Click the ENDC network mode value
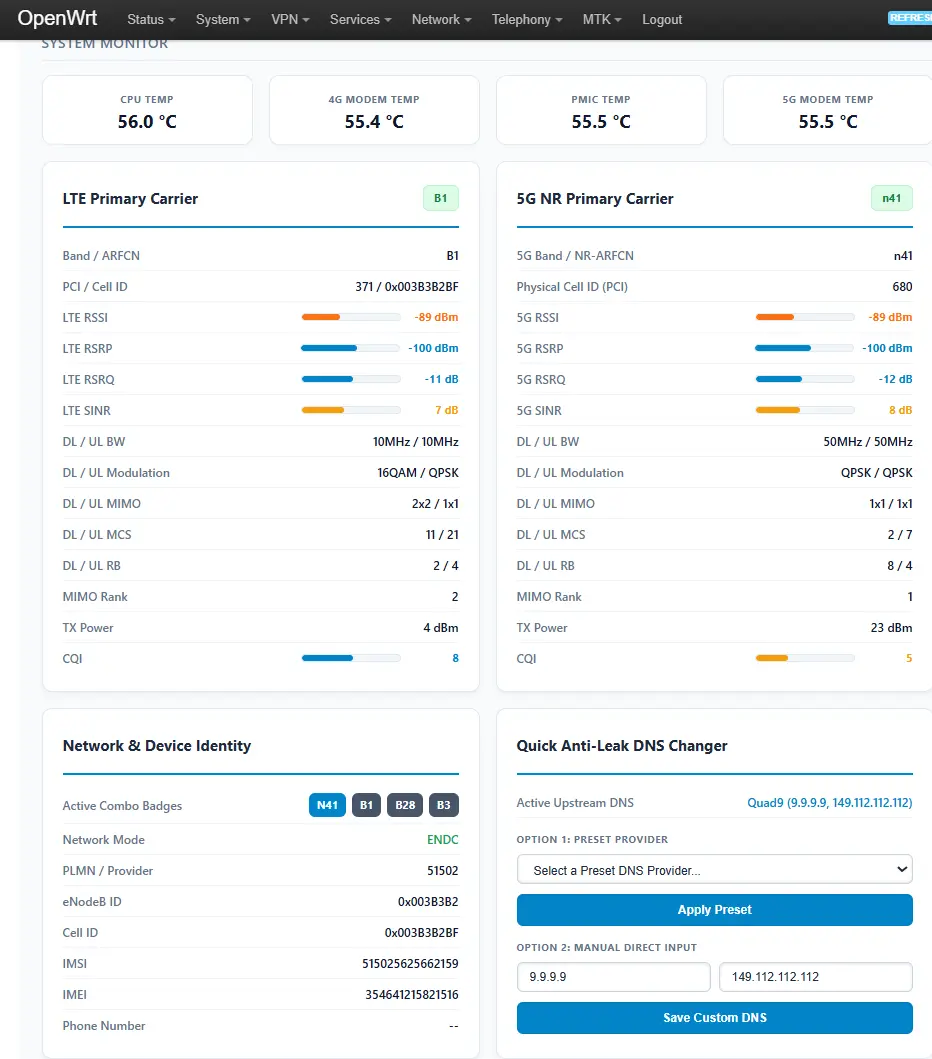This screenshot has height=1059, width=932. point(442,840)
